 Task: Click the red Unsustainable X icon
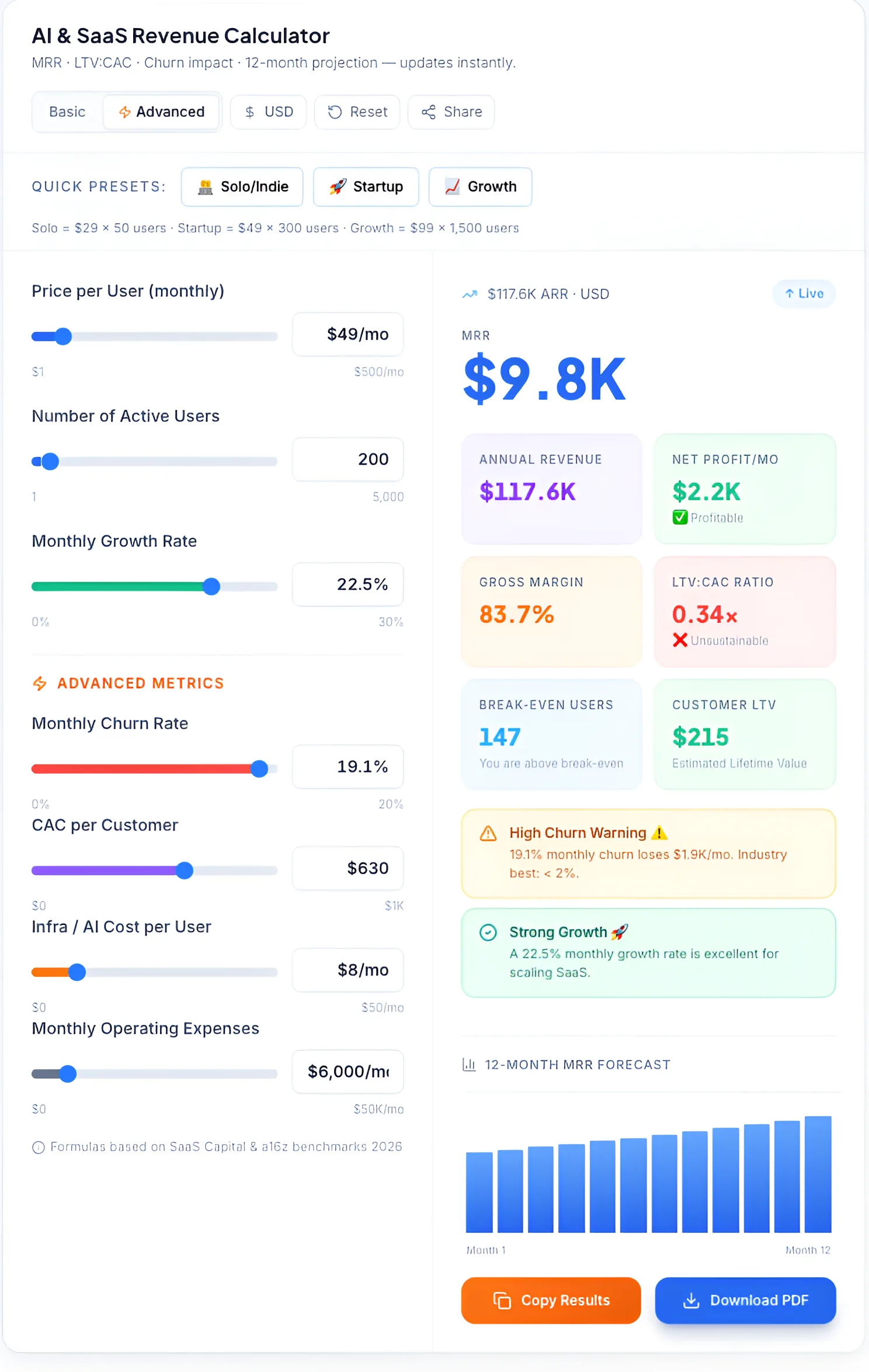click(680, 640)
